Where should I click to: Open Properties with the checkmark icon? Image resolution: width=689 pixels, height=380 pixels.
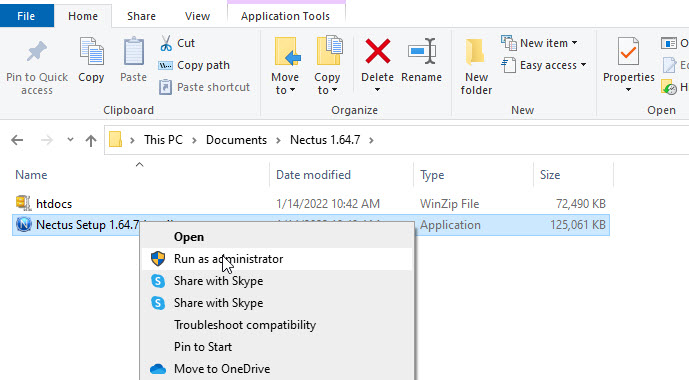click(628, 51)
